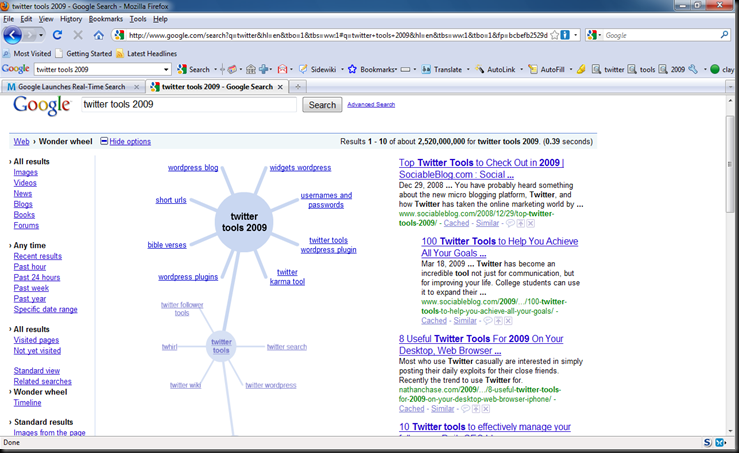
Task: Open the Advanced Search link
Action: click(371, 105)
